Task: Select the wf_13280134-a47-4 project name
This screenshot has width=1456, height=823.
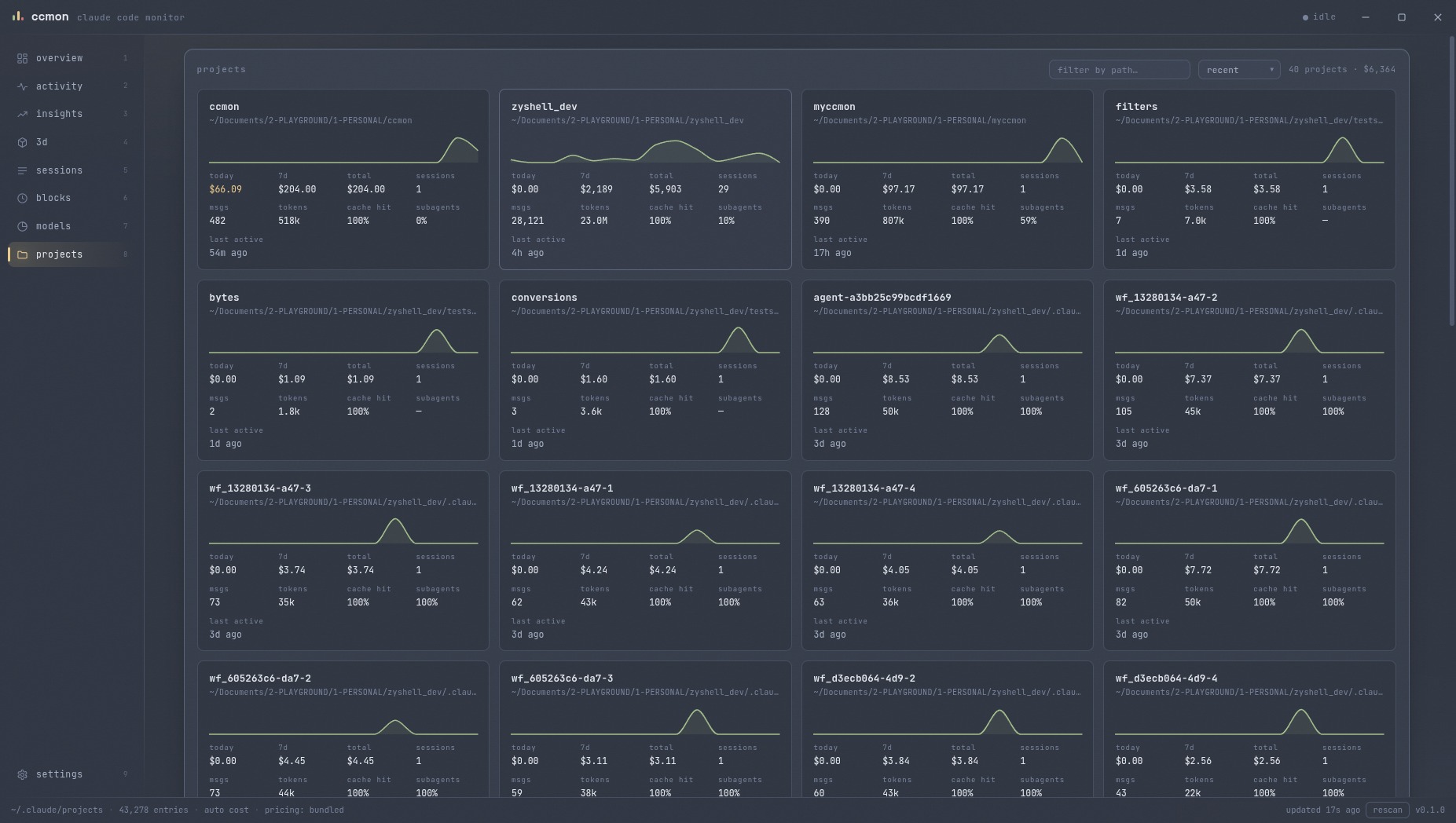Action: click(x=864, y=488)
